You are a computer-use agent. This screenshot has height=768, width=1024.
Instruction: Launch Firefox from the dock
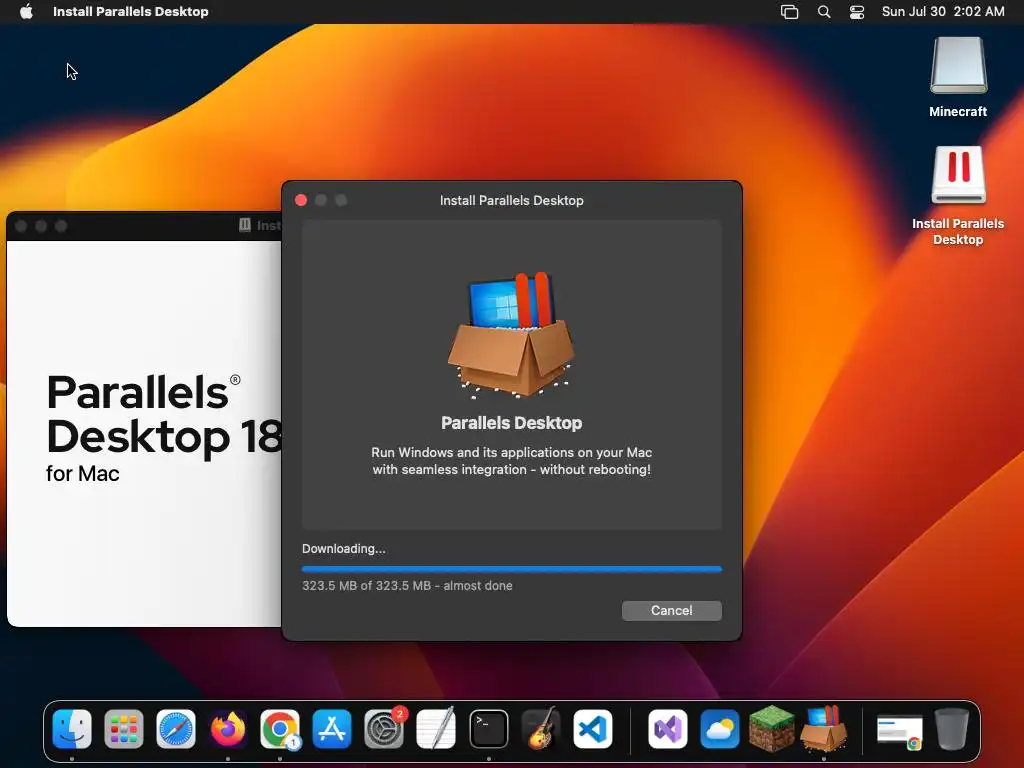pos(228,729)
